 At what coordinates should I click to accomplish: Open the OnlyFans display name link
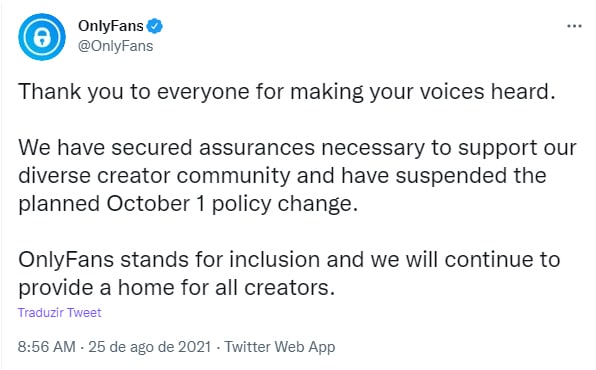point(111,26)
